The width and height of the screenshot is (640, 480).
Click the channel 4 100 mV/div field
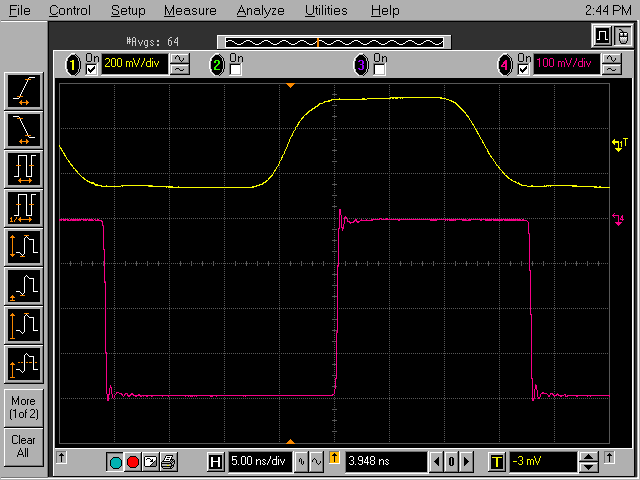coord(566,64)
